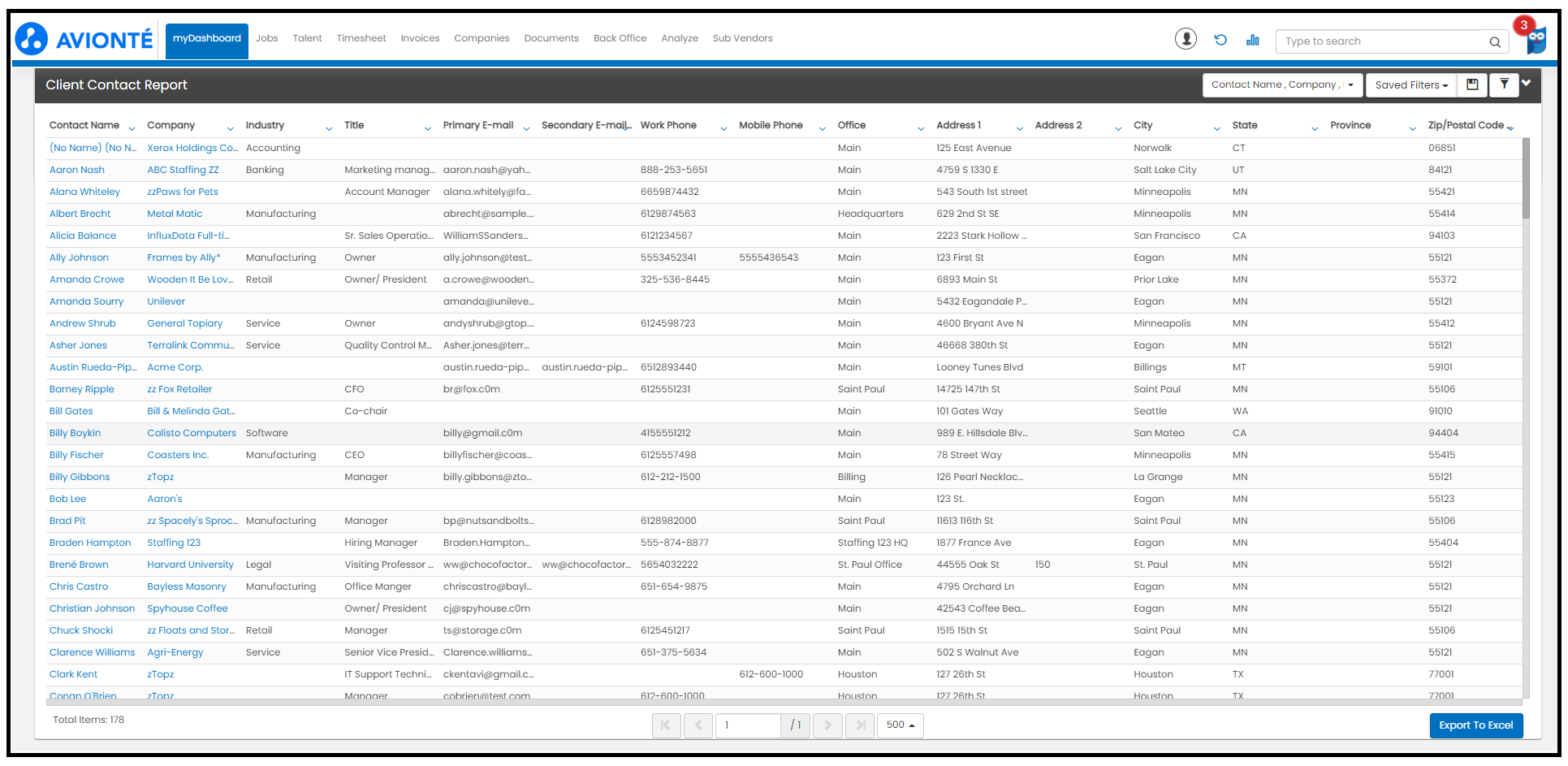The width and height of the screenshot is (1568, 766).
Task: Open the Brené Brown contact link
Action: [x=79, y=565]
